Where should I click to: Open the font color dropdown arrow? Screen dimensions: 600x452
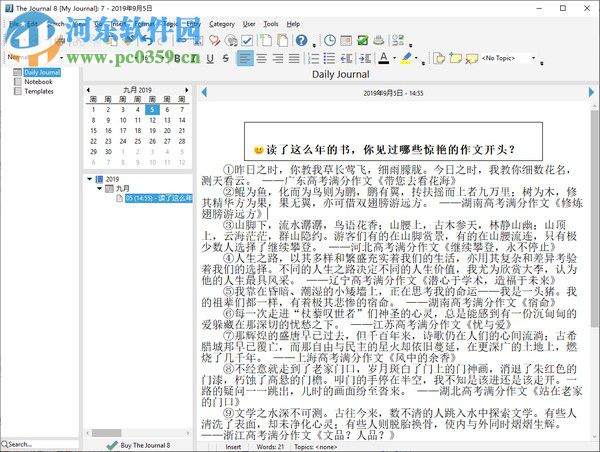(x=395, y=59)
